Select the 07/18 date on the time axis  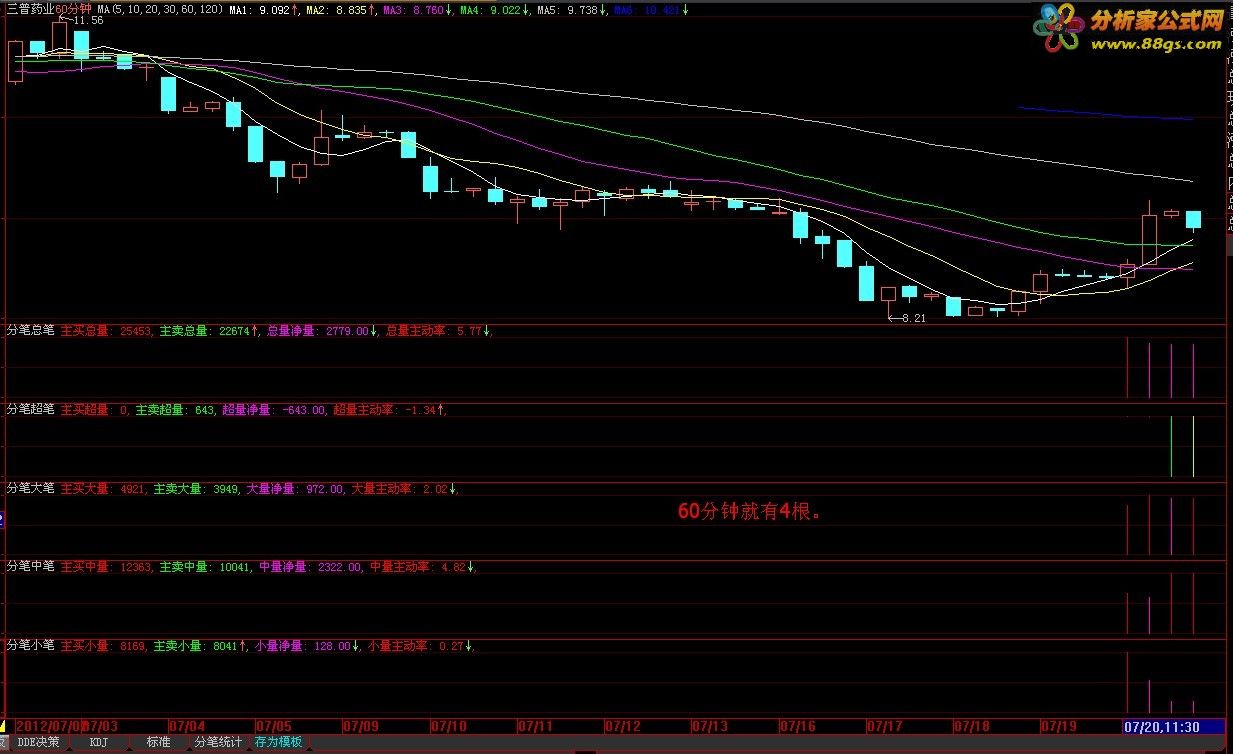pyautogui.click(x=971, y=725)
